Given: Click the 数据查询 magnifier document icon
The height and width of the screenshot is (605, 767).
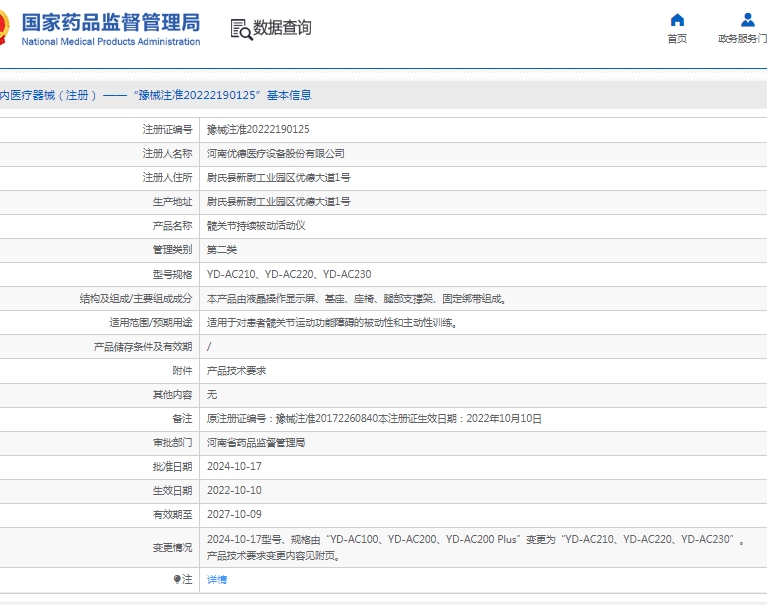Looking at the screenshot, I should (241, 29).
